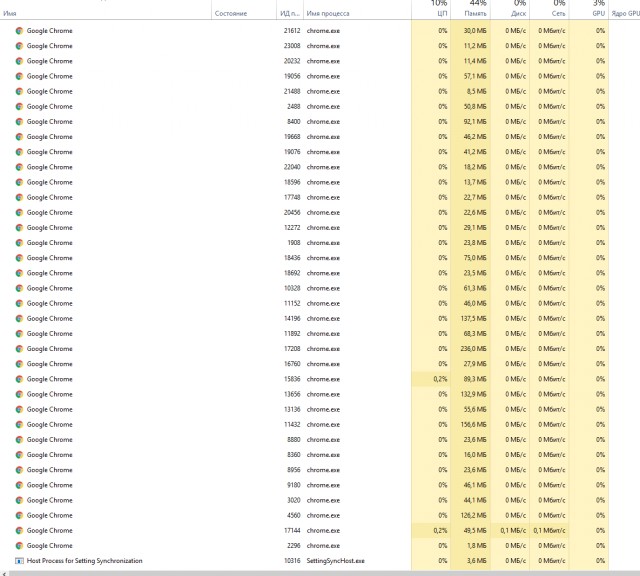Click the Chrome icon for PID 18596
The image size is (640, 576).
(19, 182)
